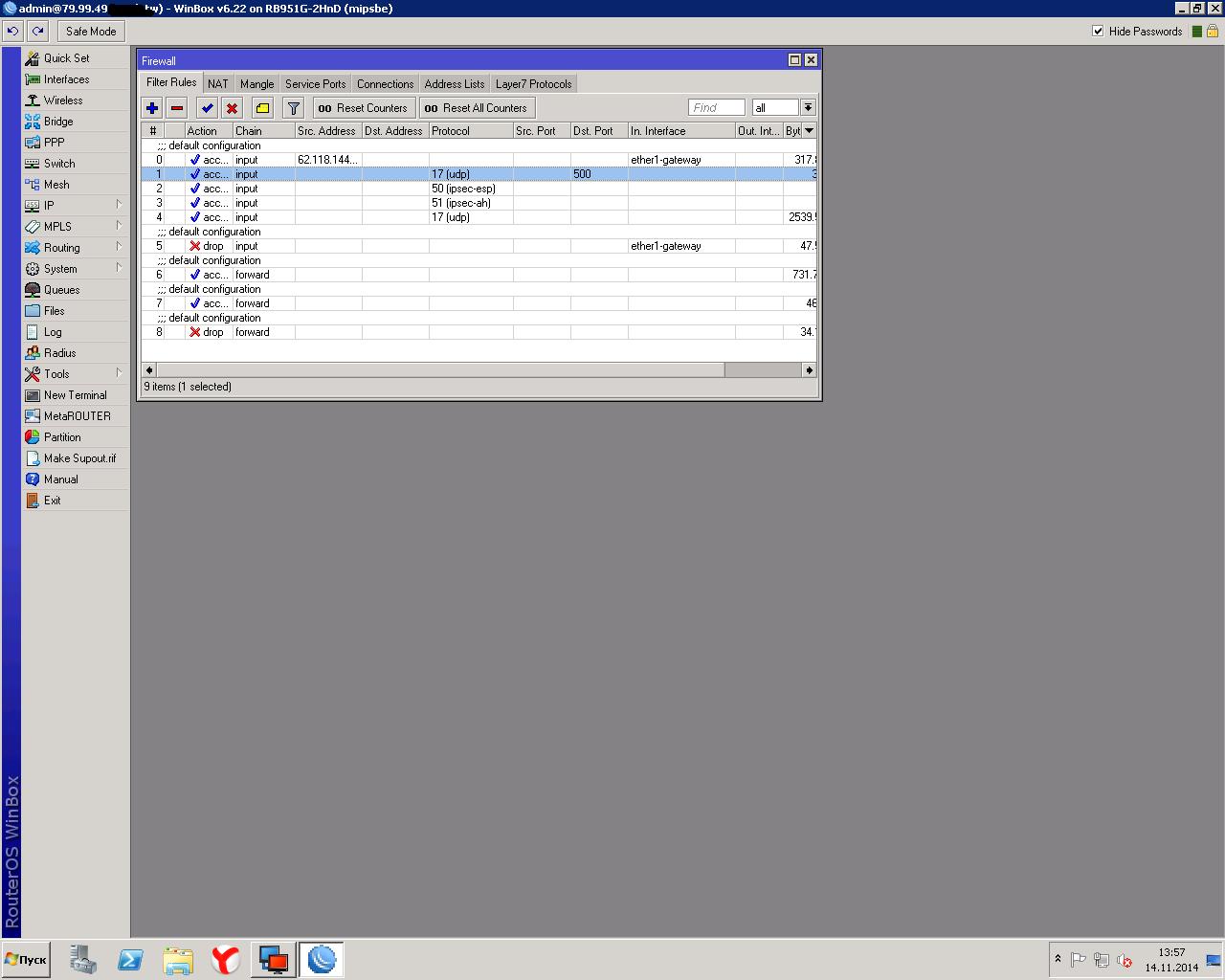The height and width of the screenshot is (980, 1225).
Task: Open MetaROUTER in sidebar
Action: pos(76,416)
